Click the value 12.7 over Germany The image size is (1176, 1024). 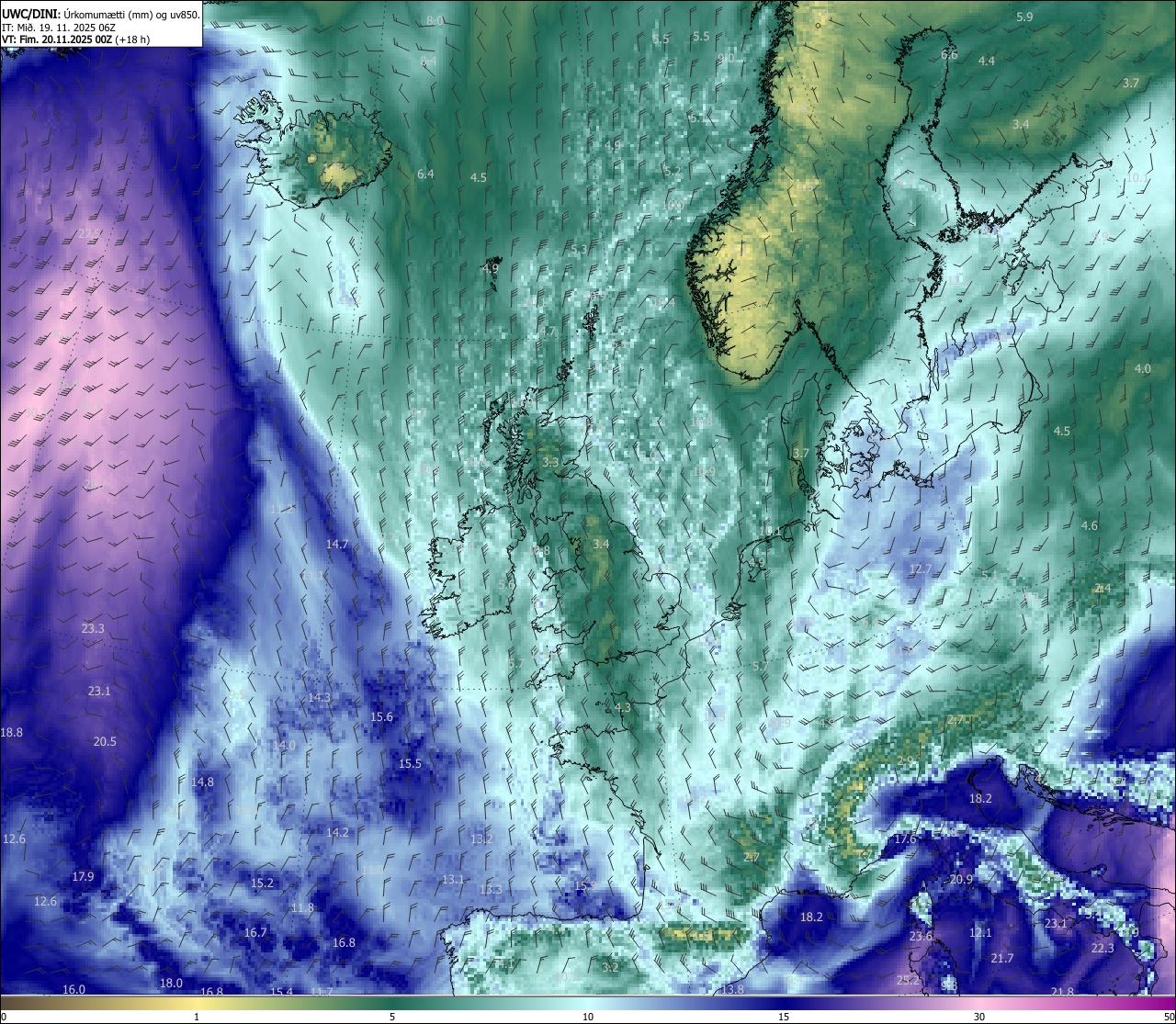921,568
